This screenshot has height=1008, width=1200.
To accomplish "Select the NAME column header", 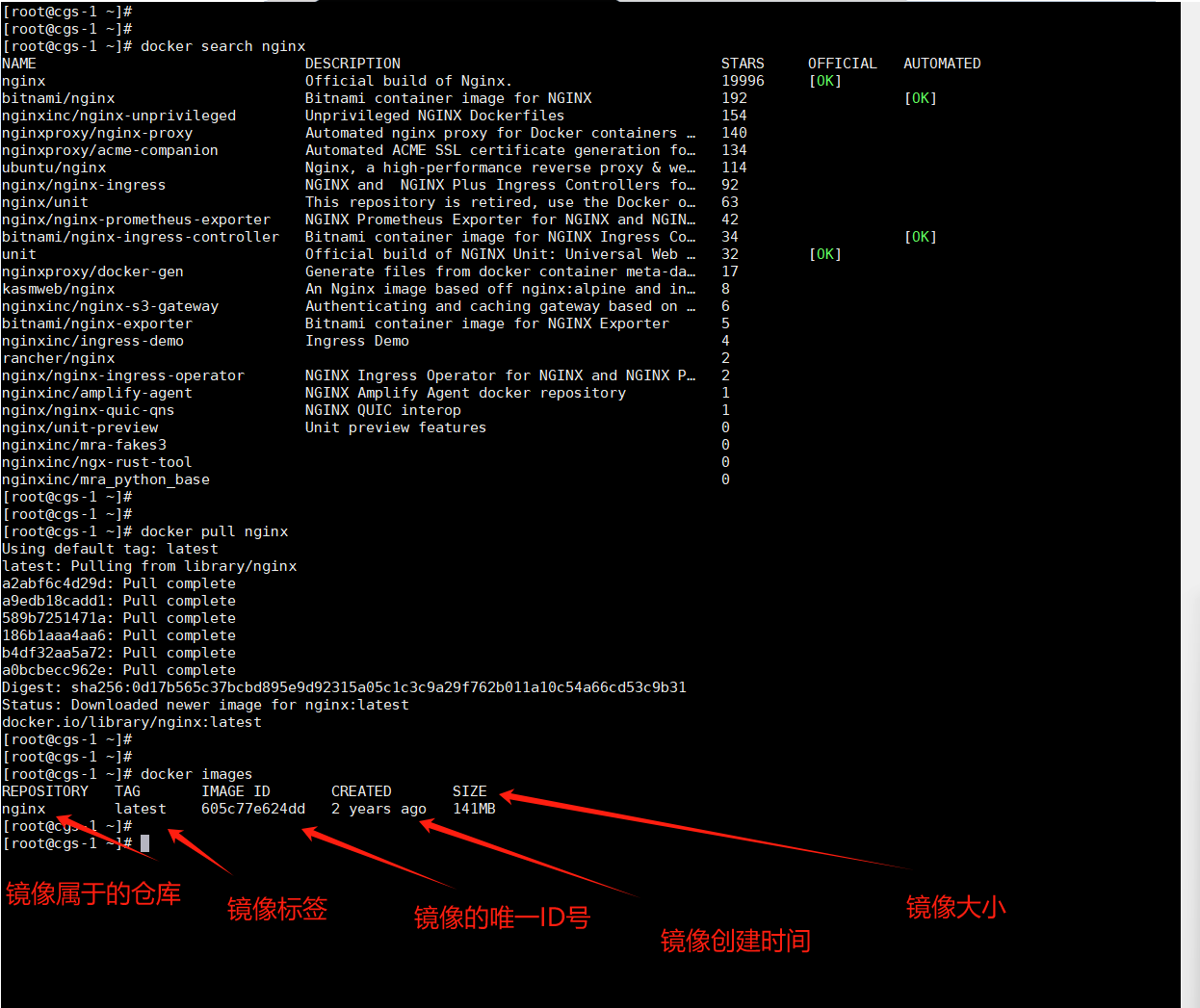I will 19,64.
